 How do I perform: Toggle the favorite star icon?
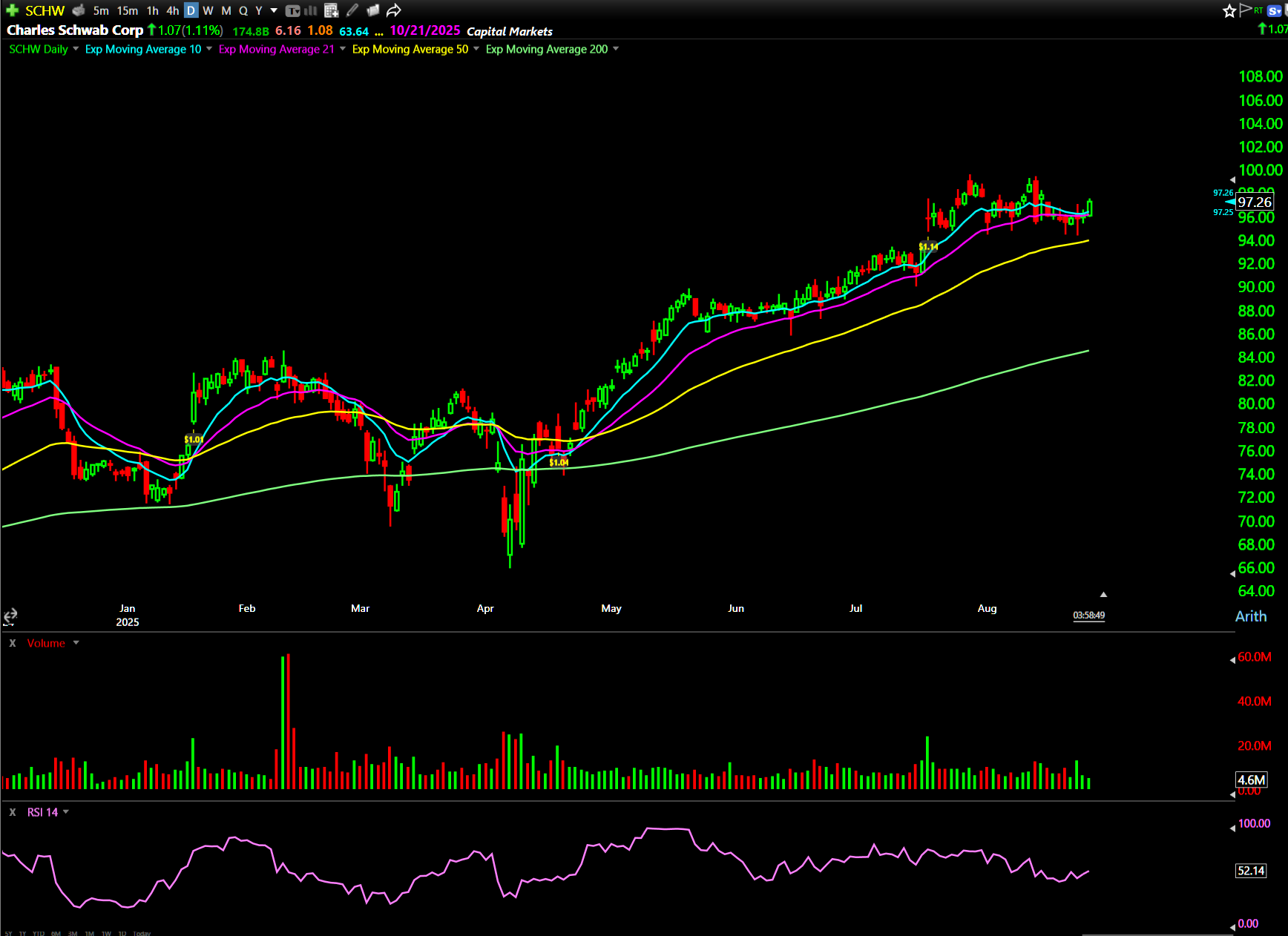point(1229,10)
